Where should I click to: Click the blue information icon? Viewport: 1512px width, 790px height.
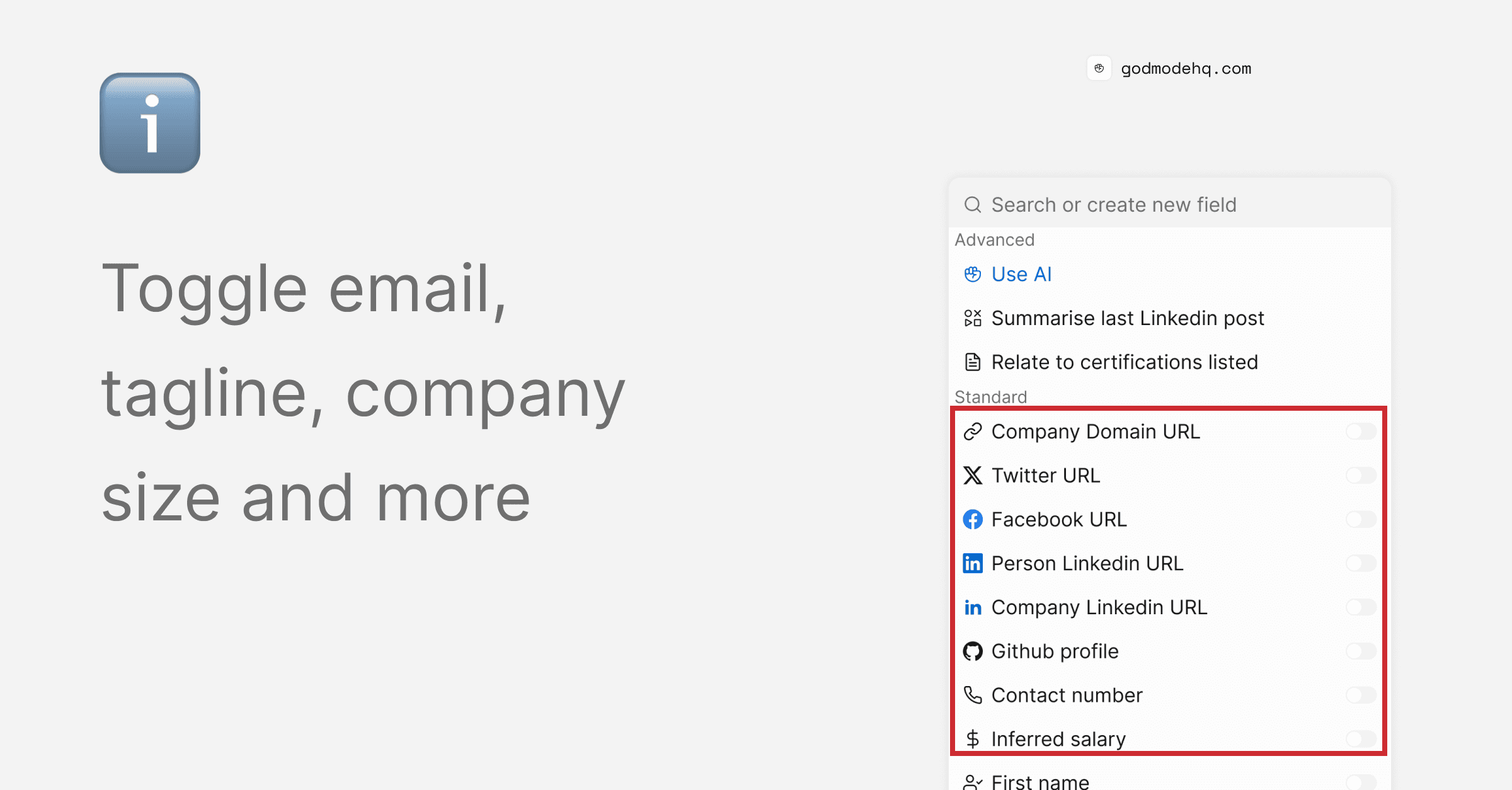tap(150, 123)
